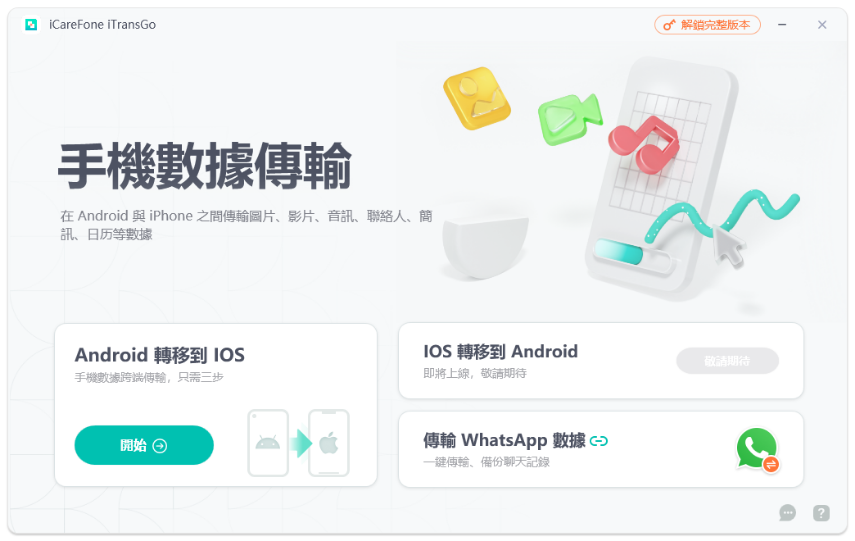The image size is (855, 541).
Task: Select the Android 轉移到 IOS card title
Action: 160,355
